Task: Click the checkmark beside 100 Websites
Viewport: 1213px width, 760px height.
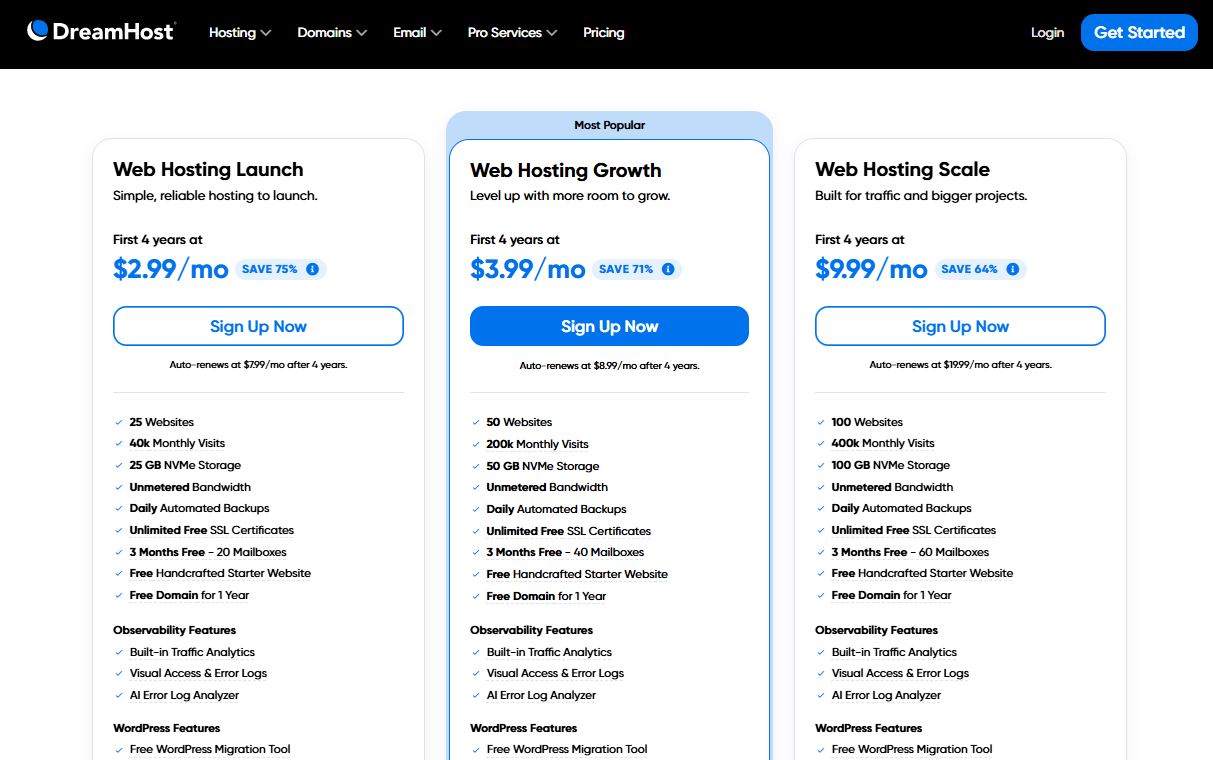Action: (x=822, y=422)
